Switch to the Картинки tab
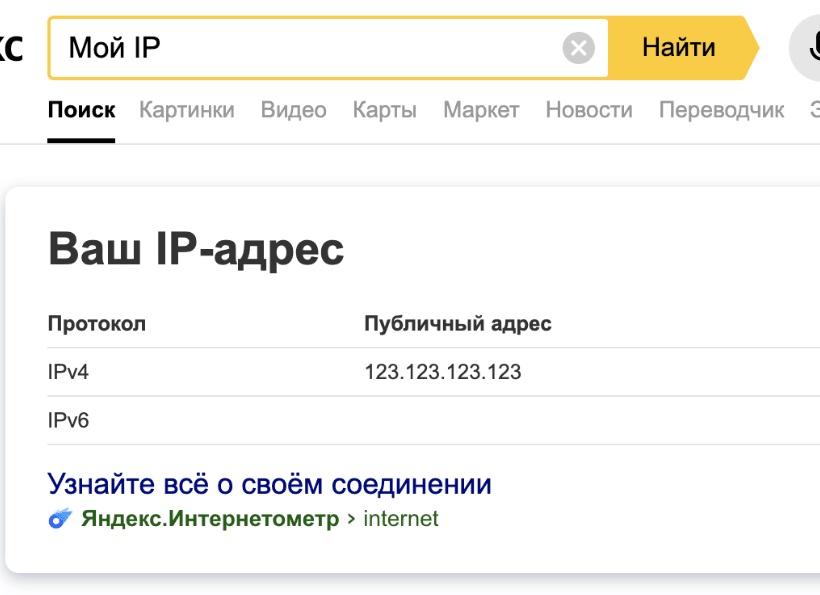Image resolution: width=820 pixels, height=595 pixels. click(x=187, y=110)
